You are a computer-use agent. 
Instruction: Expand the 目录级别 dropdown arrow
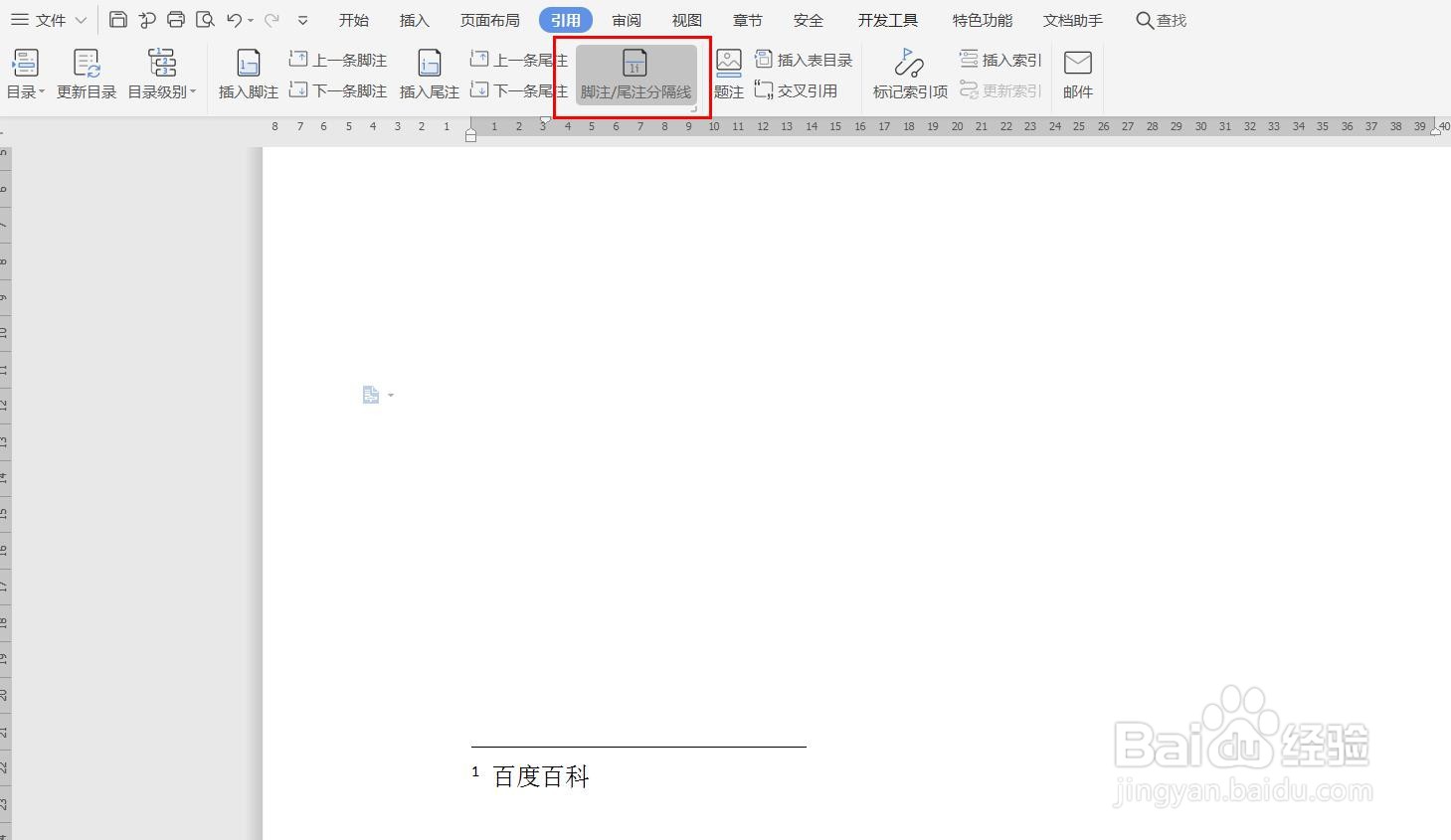pyautogui.click(x=193, y=91)
